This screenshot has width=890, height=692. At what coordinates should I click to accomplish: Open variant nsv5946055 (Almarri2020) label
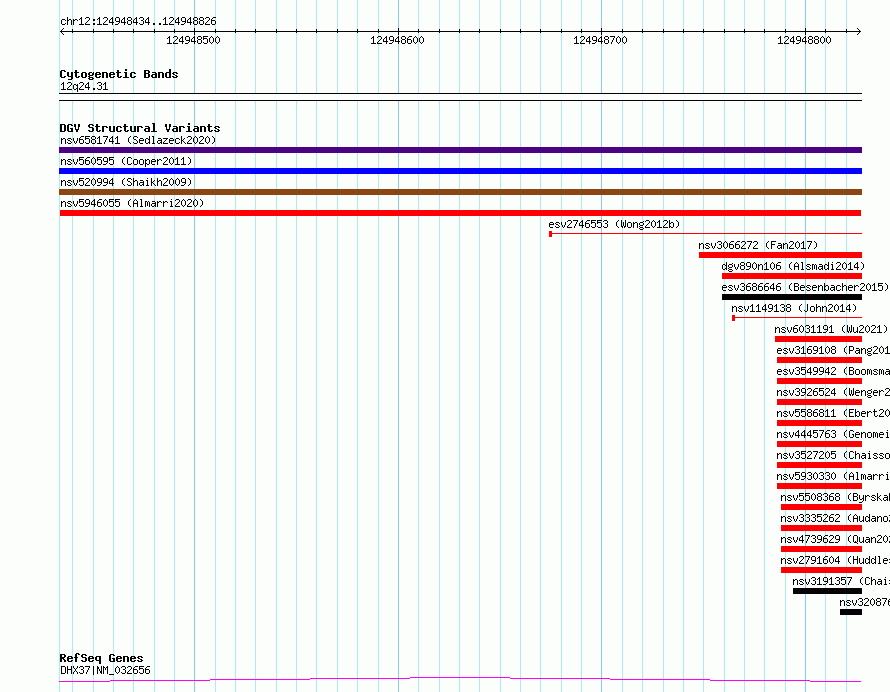pyautogui.click(x=132, y=203)
